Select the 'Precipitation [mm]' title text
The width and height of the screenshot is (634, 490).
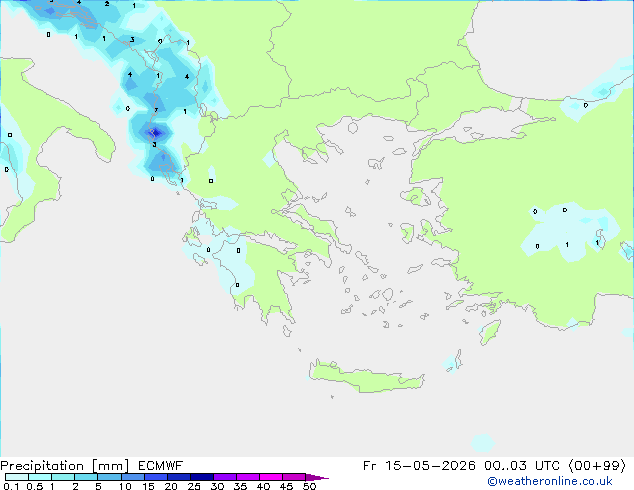pyautogui.click(x=65, y=466)
